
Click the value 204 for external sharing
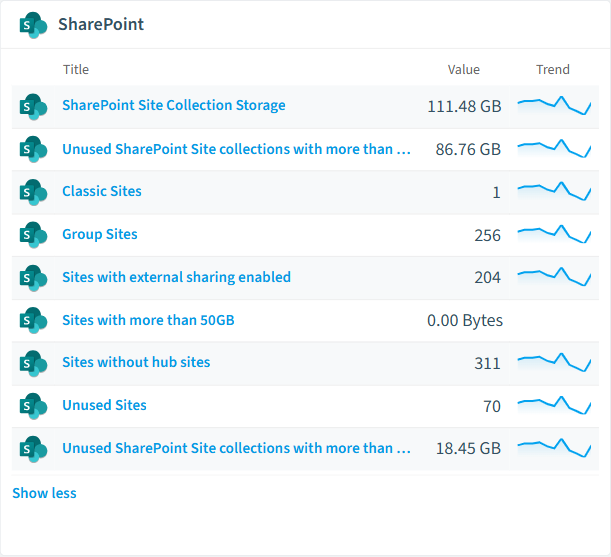coord(487,278)
